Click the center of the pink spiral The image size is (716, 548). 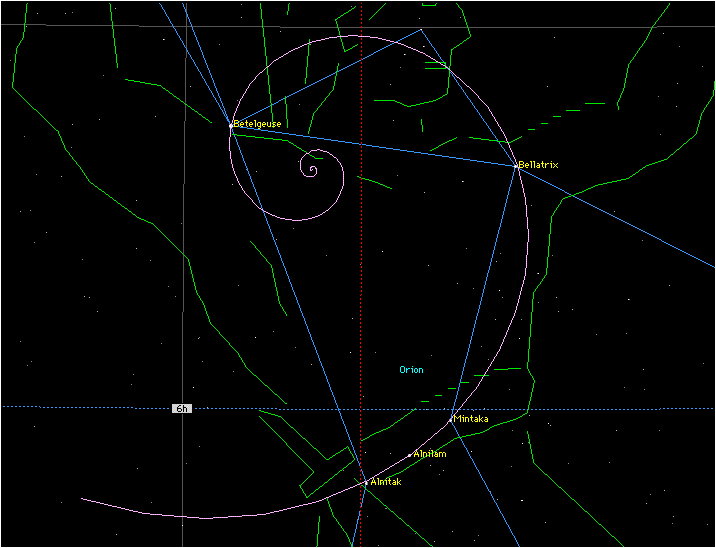(x=313, y=171)
